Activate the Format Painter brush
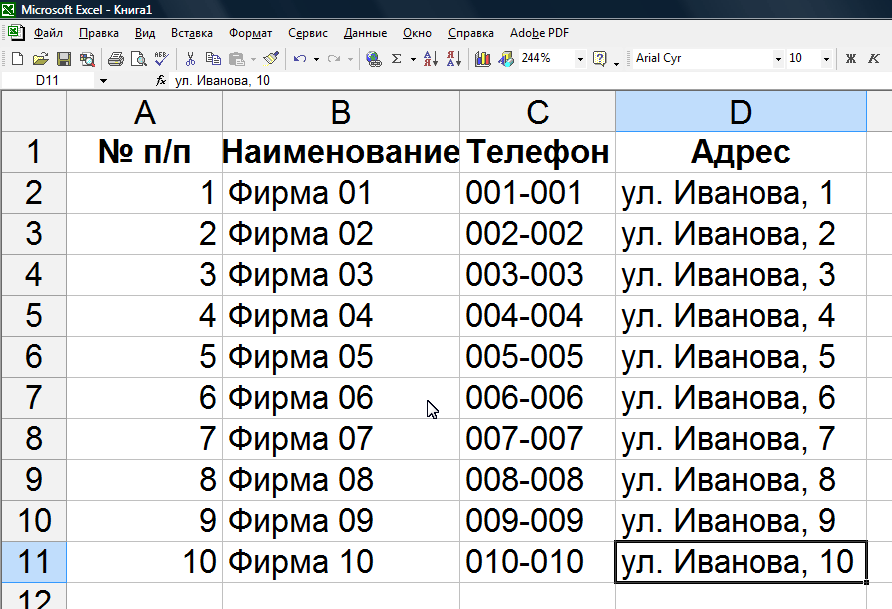This screenshot has height=609, width=892. [x=271, y=59]
